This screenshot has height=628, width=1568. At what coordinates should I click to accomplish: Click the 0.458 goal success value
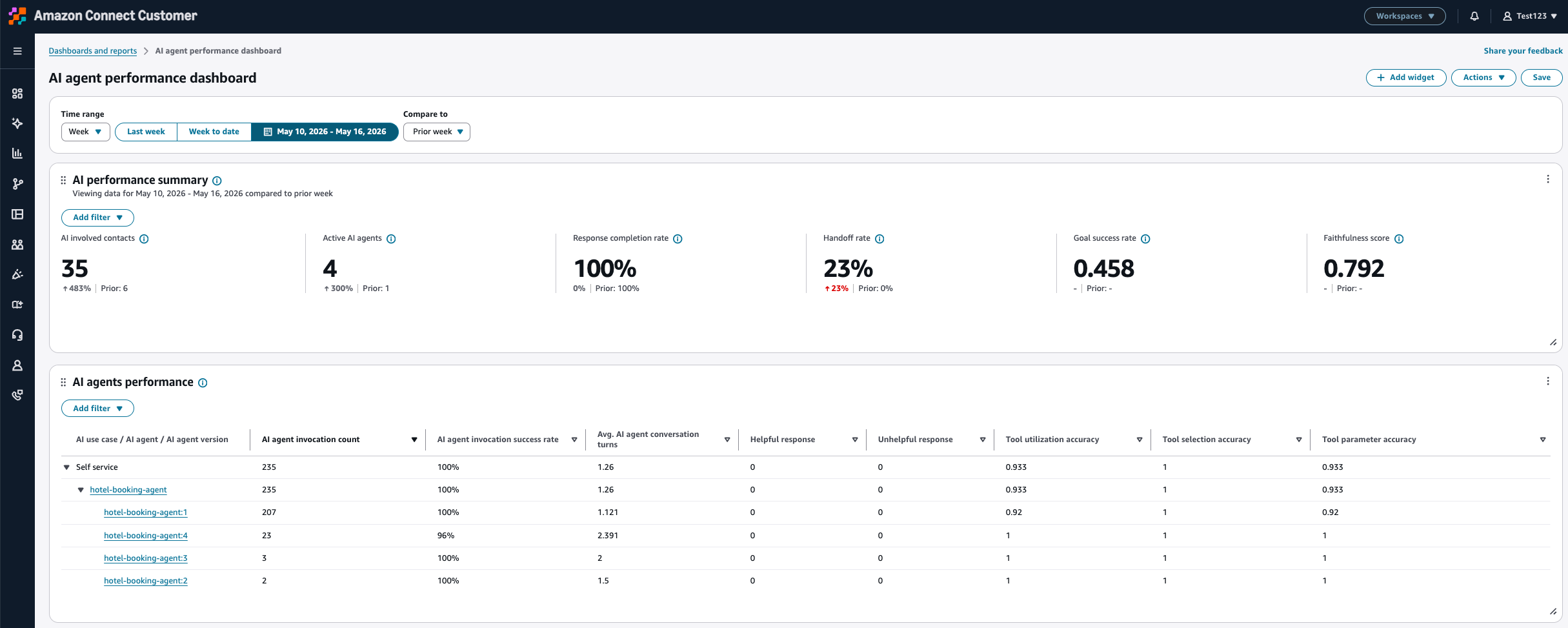click(x=1103, y=268)
